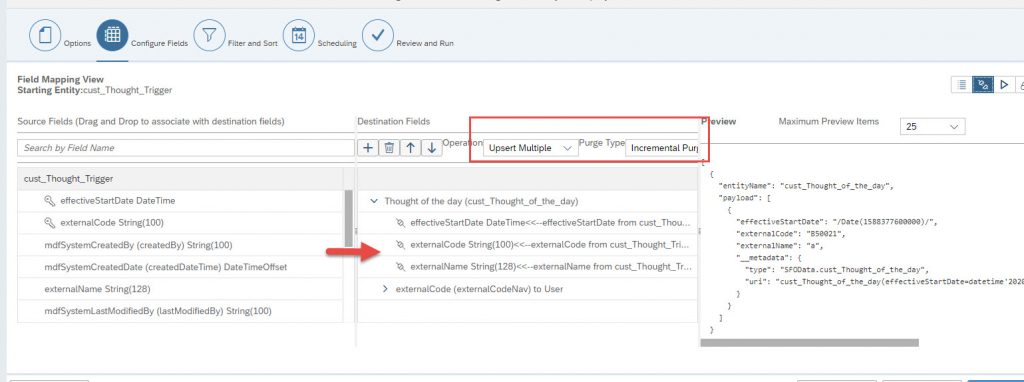1024x382 pixels.
Task: Click Options step label
Action: pyautogui.click(x=77, y=44)
